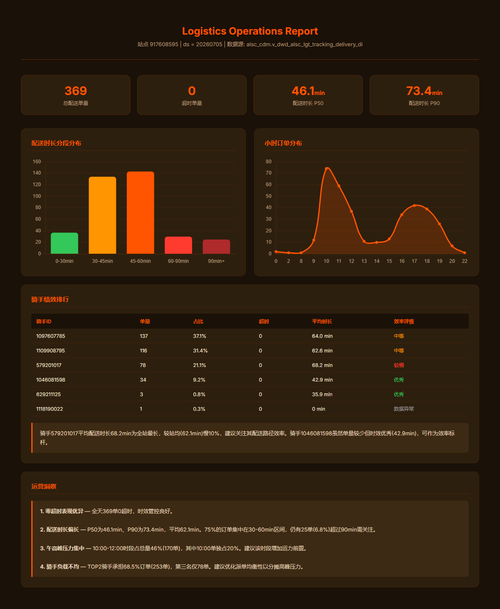
Task: Click the 37.1% share cell
Action: point(200,336)
